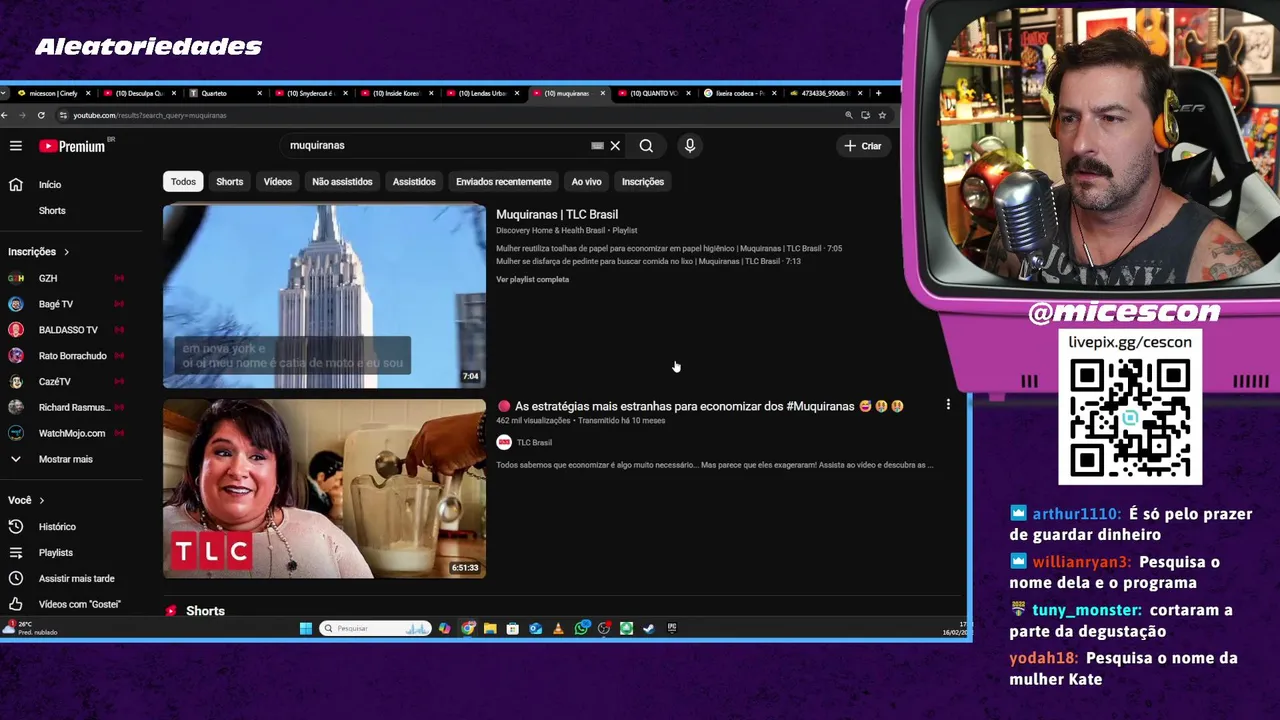Open the Richard Rasmus subscription channel

[x=74, y=408]
